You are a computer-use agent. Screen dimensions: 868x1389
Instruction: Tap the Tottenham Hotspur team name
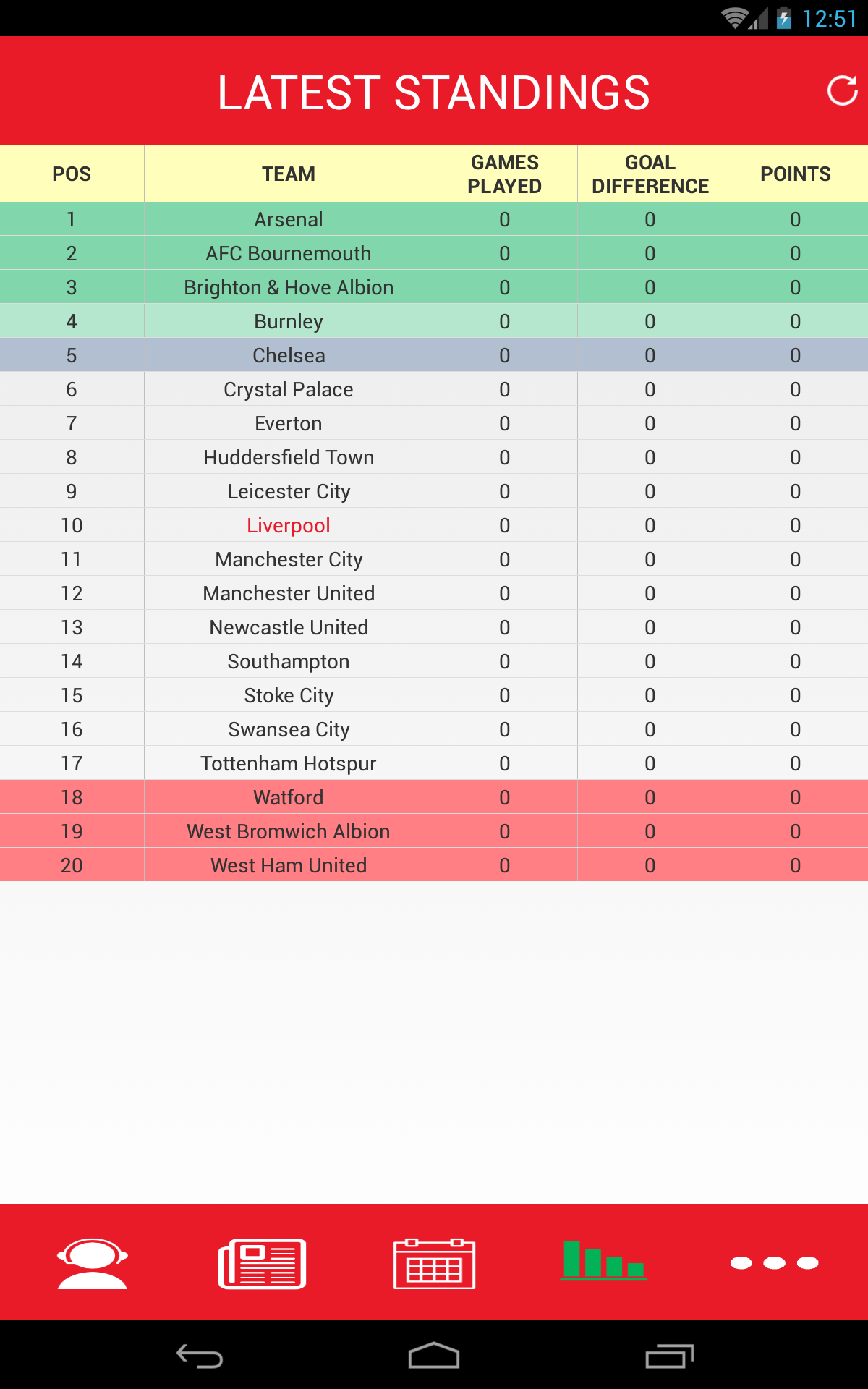[x=289, y=764]
